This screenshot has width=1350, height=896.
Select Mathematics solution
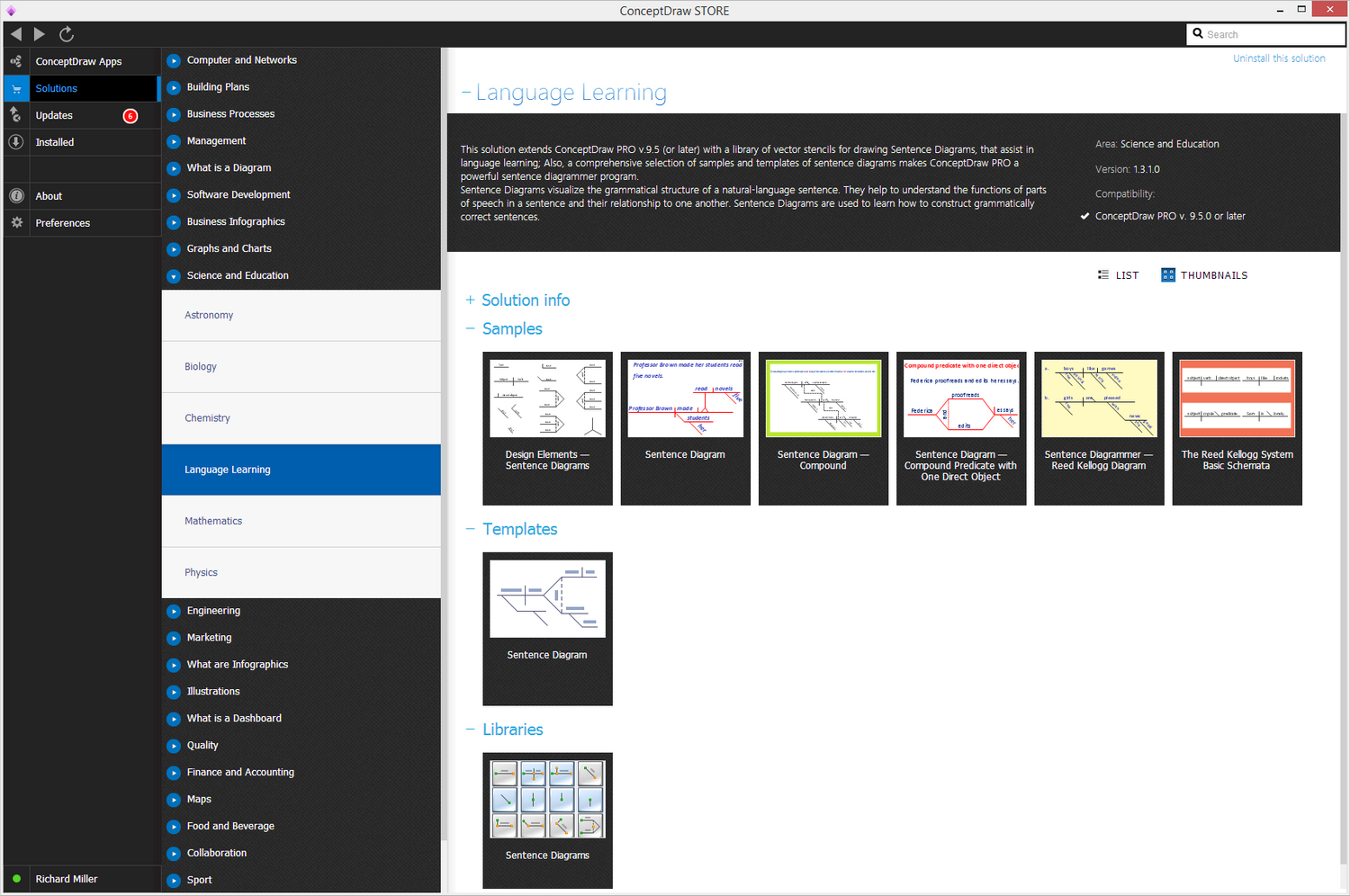click(301, 521)
